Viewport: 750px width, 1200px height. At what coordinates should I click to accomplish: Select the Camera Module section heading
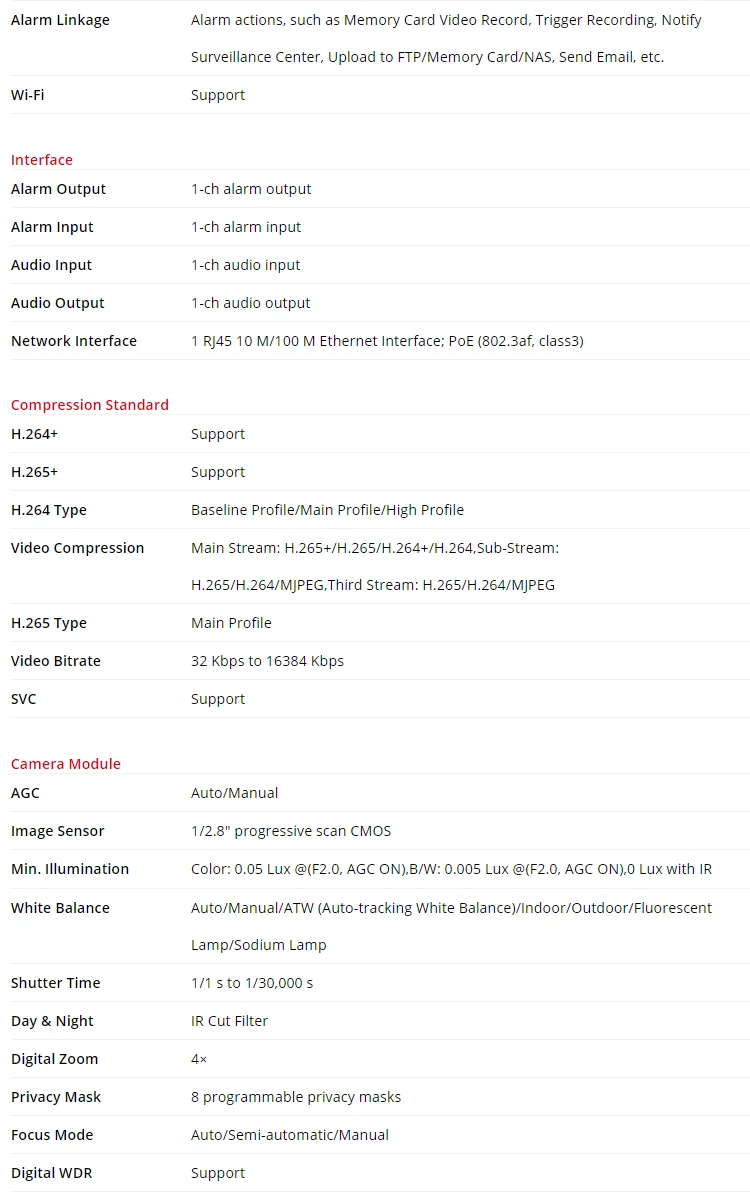click(x=66, y=764)
